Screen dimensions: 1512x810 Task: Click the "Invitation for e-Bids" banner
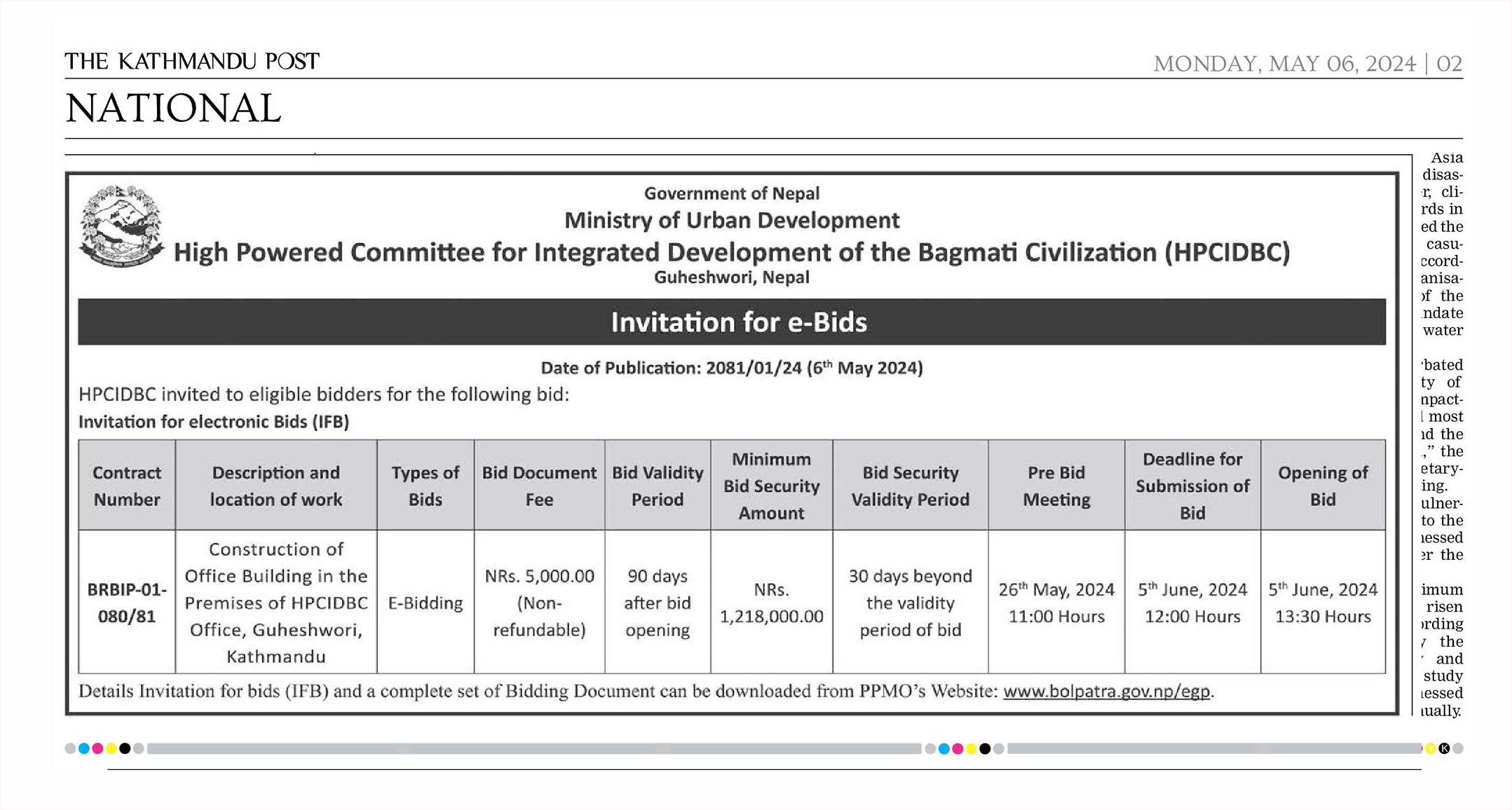(732, 322)
